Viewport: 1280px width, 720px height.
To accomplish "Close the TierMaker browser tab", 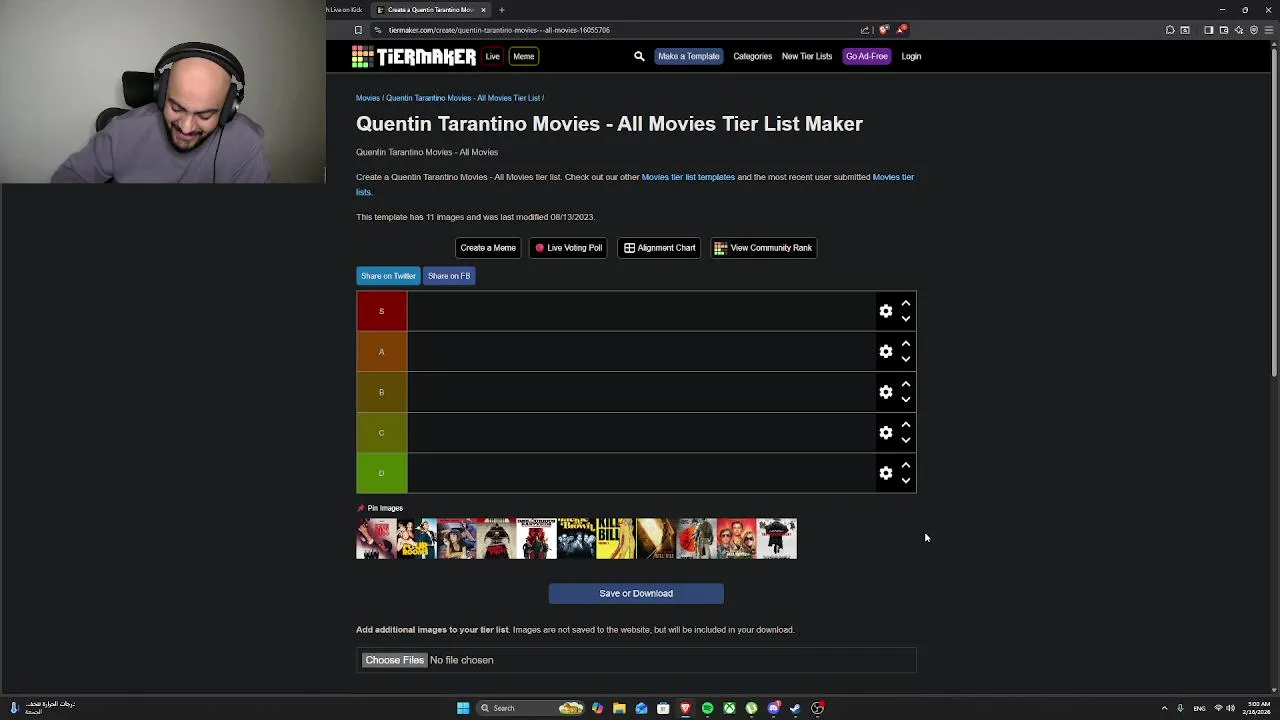I will [483, 10].
